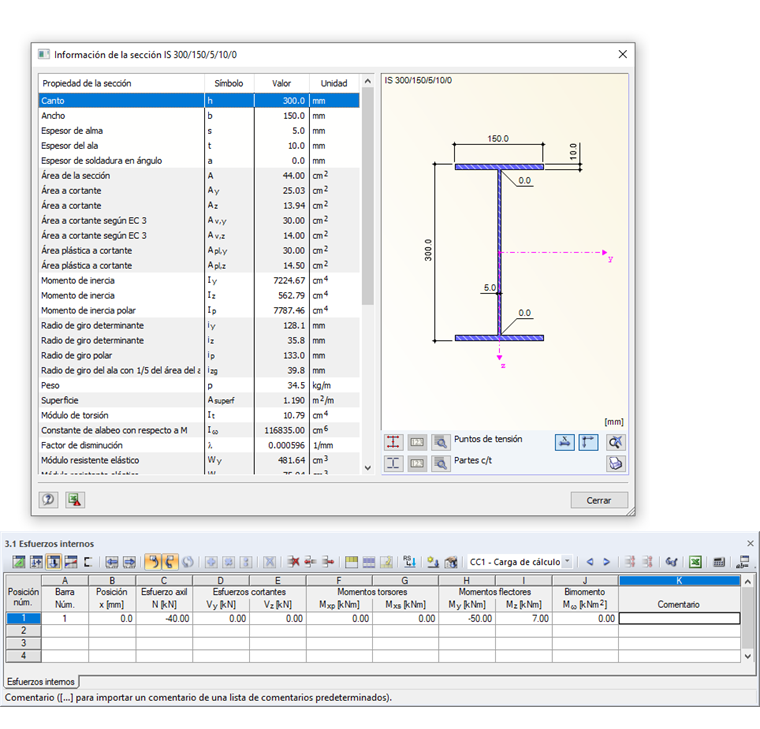Open stress points details magnifier button
This screenshot has width=760, height=729.
441,442
